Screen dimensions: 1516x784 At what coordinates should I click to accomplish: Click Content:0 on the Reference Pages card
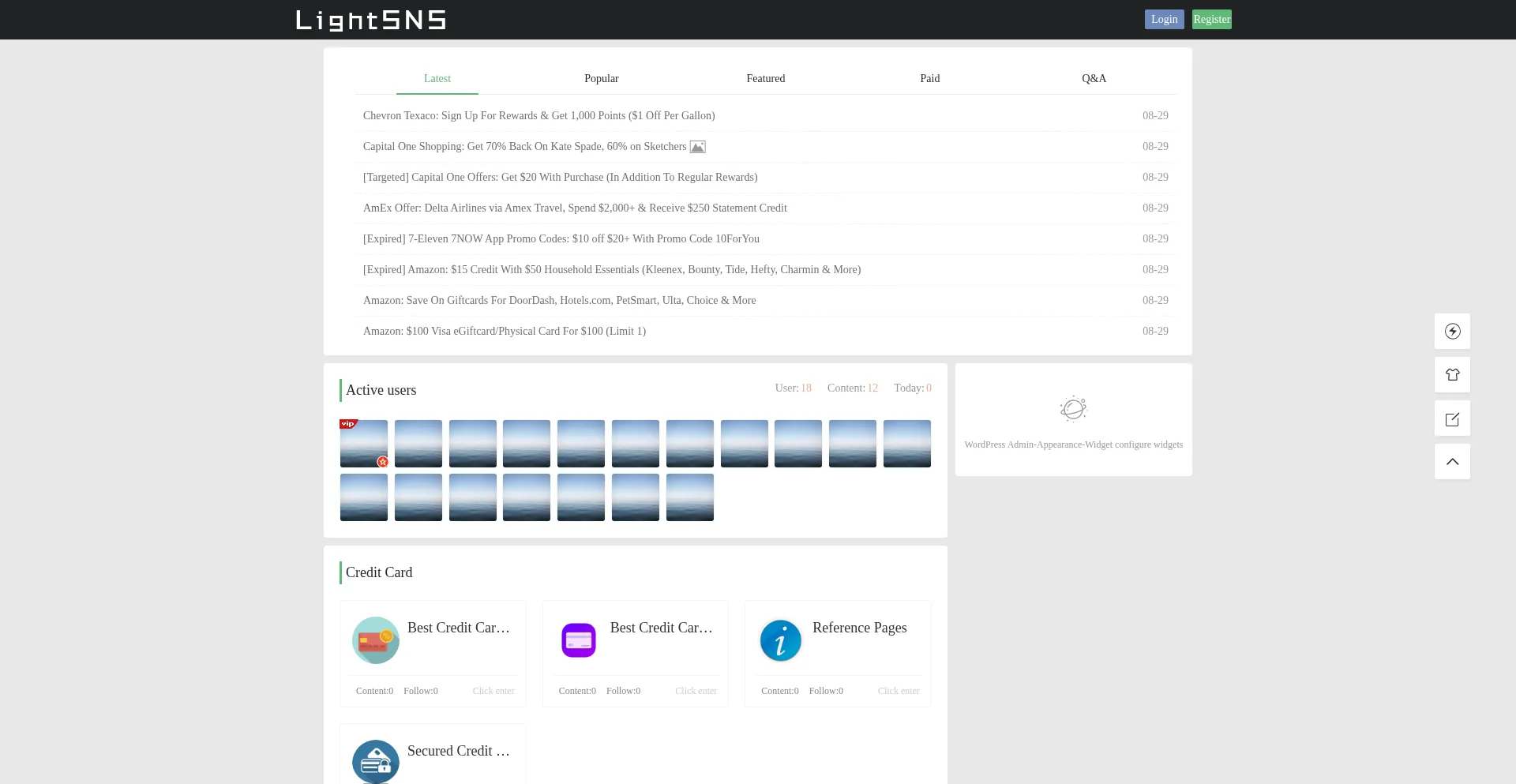click(780, 691)
